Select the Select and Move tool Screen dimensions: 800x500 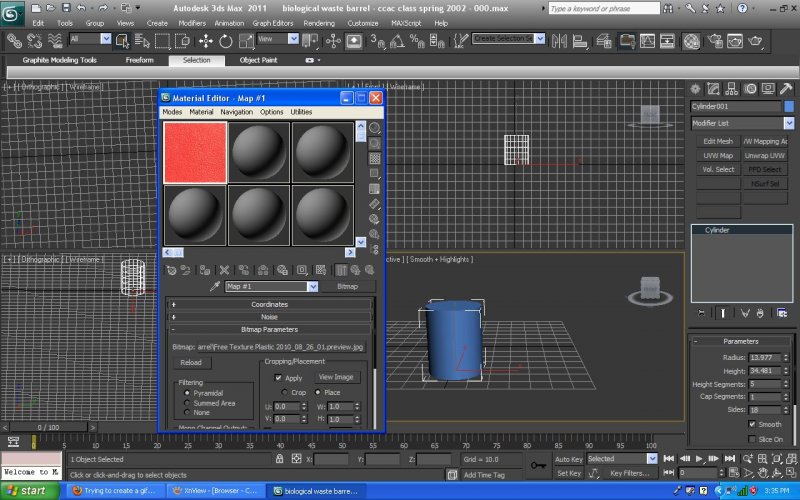(206, 41)
